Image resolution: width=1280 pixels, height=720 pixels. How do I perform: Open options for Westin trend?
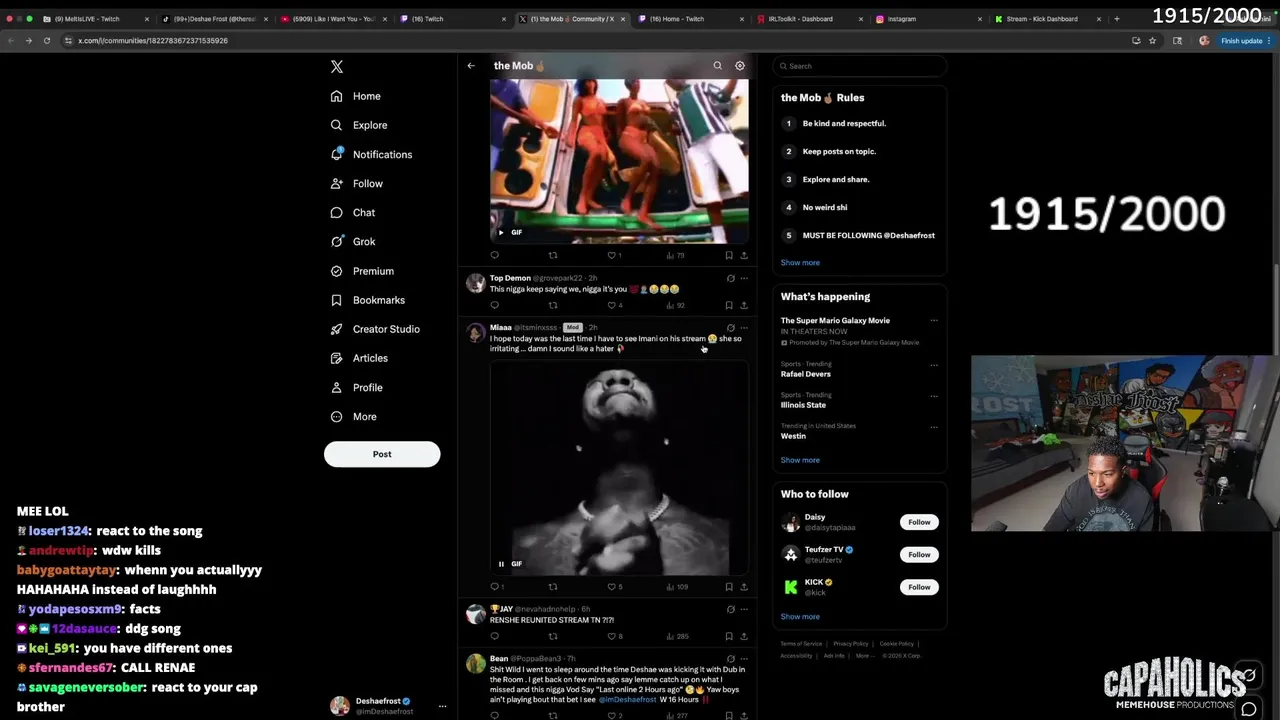tap(934, 427)
